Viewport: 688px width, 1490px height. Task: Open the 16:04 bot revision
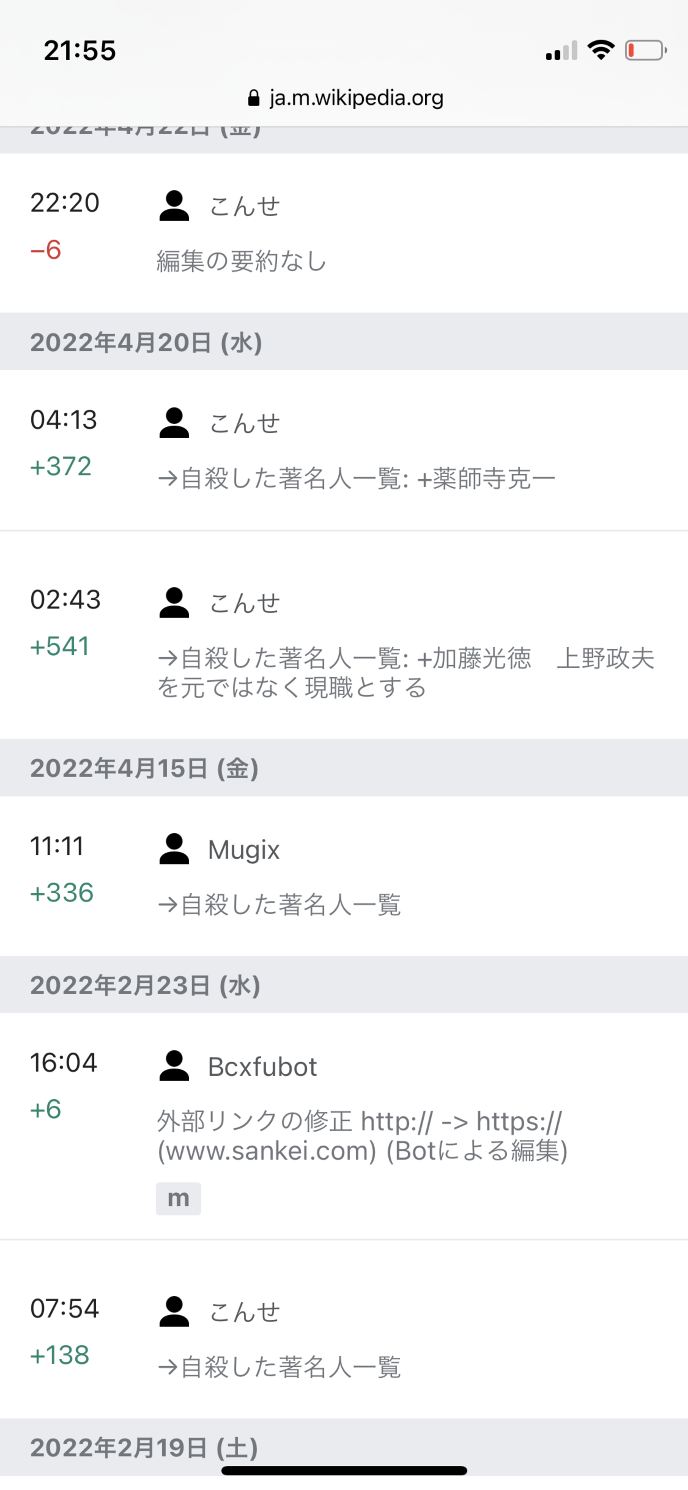(65, 1064)
